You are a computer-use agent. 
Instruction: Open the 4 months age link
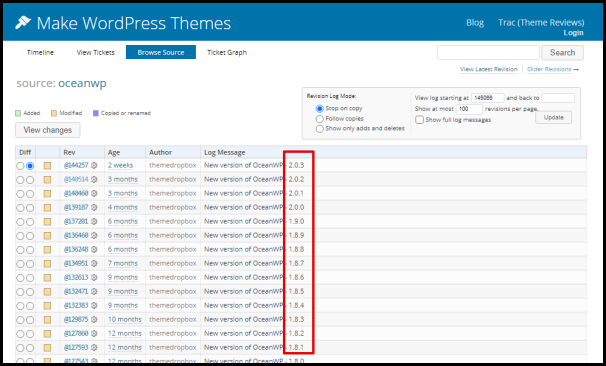click(123, 208)
